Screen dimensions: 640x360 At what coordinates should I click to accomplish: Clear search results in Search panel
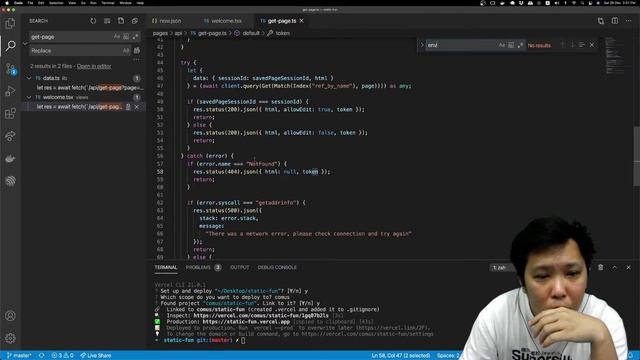pyautogui.click(x=107, y=21)
